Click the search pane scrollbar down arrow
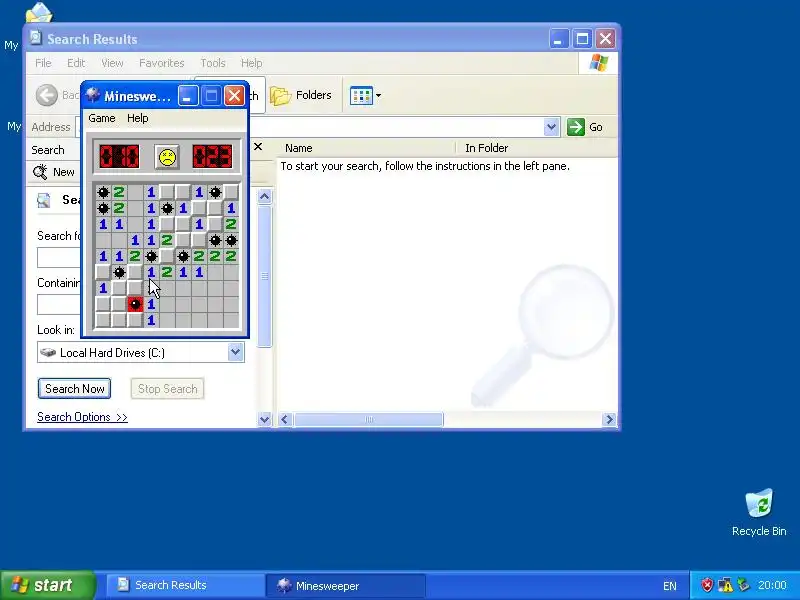 (264, 419)
